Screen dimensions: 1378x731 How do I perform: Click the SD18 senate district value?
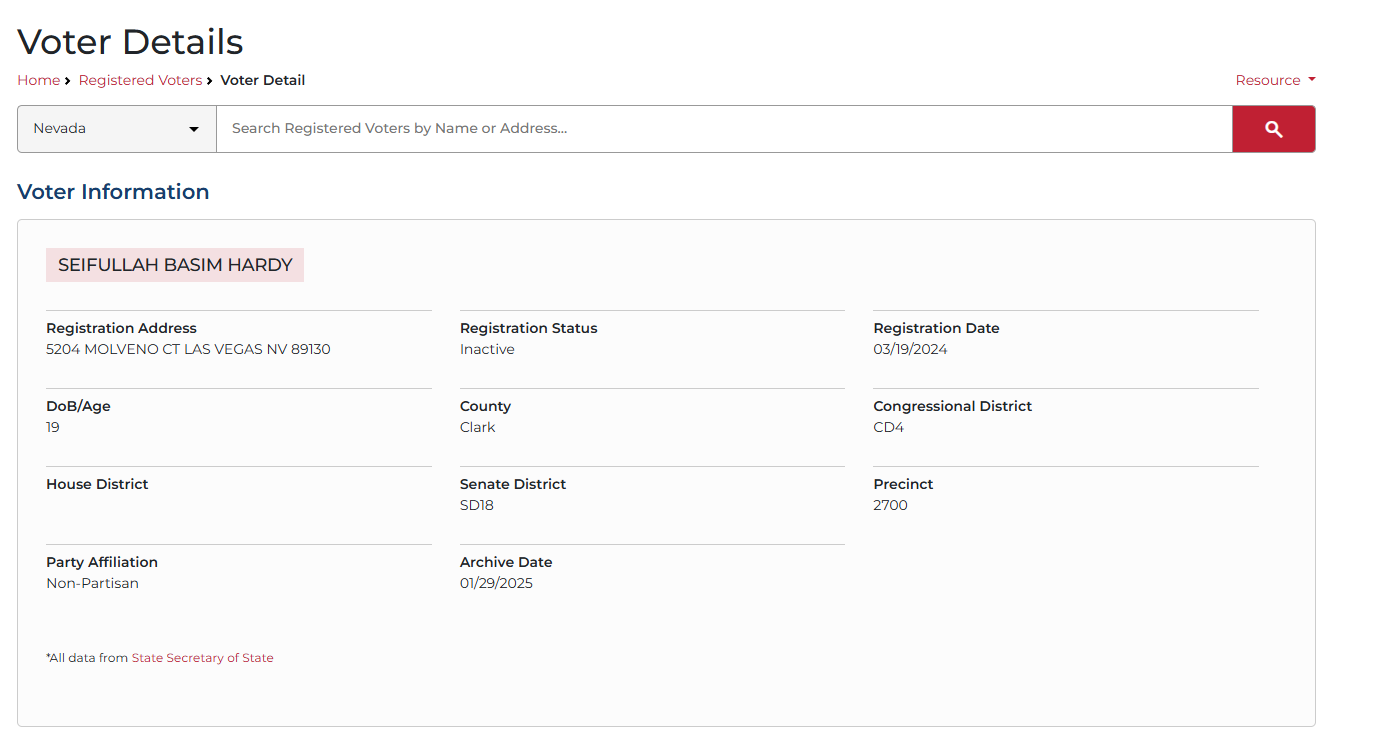[476, 505]
